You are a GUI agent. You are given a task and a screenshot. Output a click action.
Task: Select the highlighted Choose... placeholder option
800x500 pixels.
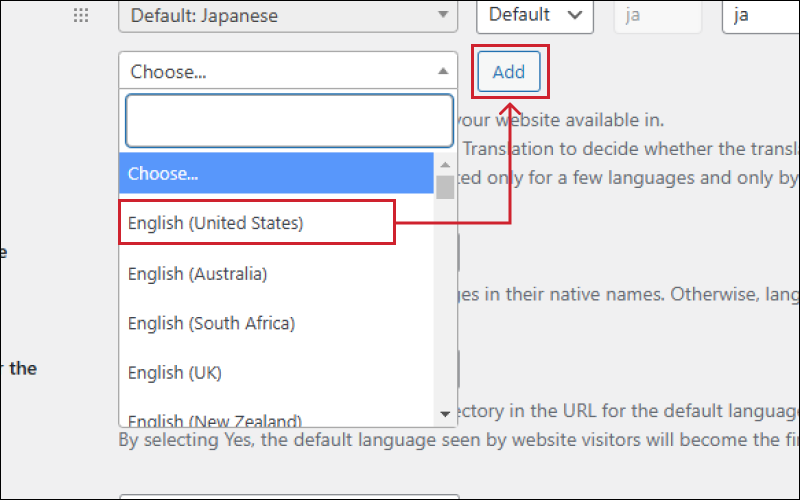pyautogui.click(x=276, y=173)
